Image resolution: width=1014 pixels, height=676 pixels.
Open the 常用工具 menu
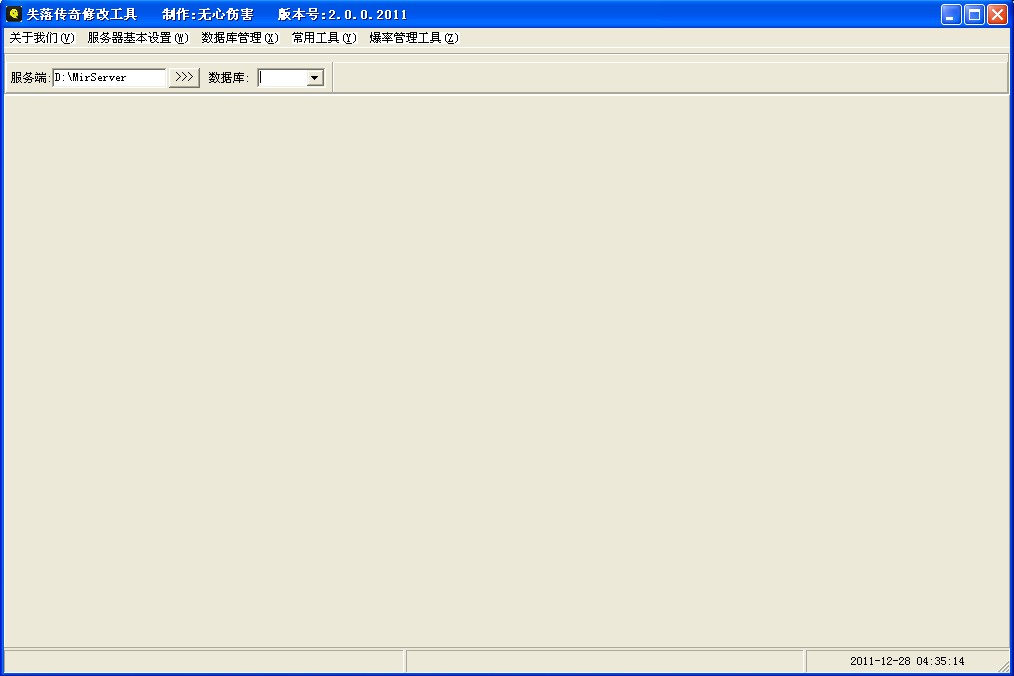[x=321, y=37]
